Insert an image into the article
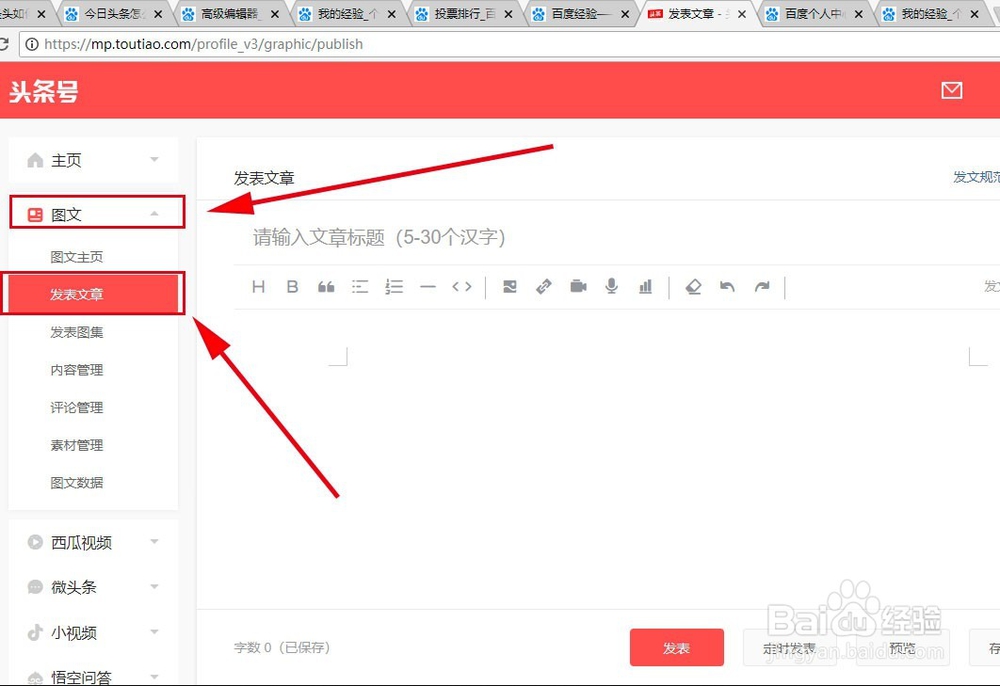1000x686 pixels. pos(510,287)
